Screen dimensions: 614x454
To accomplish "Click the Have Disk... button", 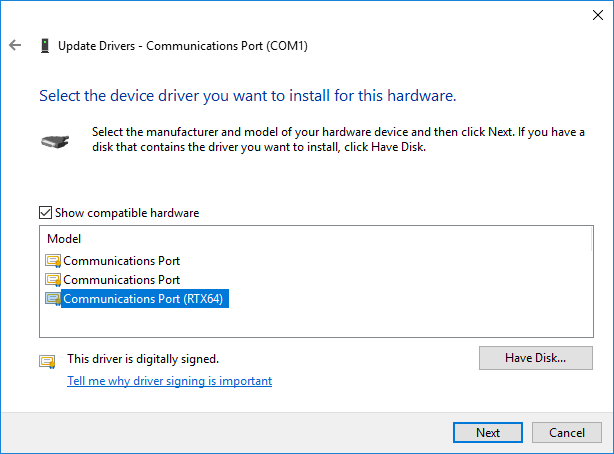I will pos(536,358).
